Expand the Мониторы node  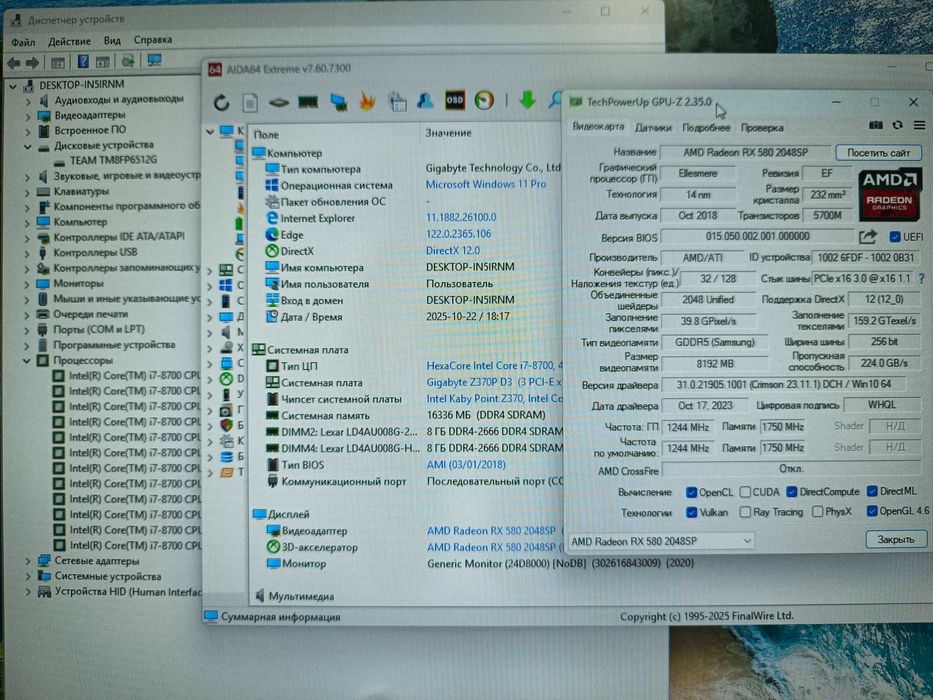(28, 284)
